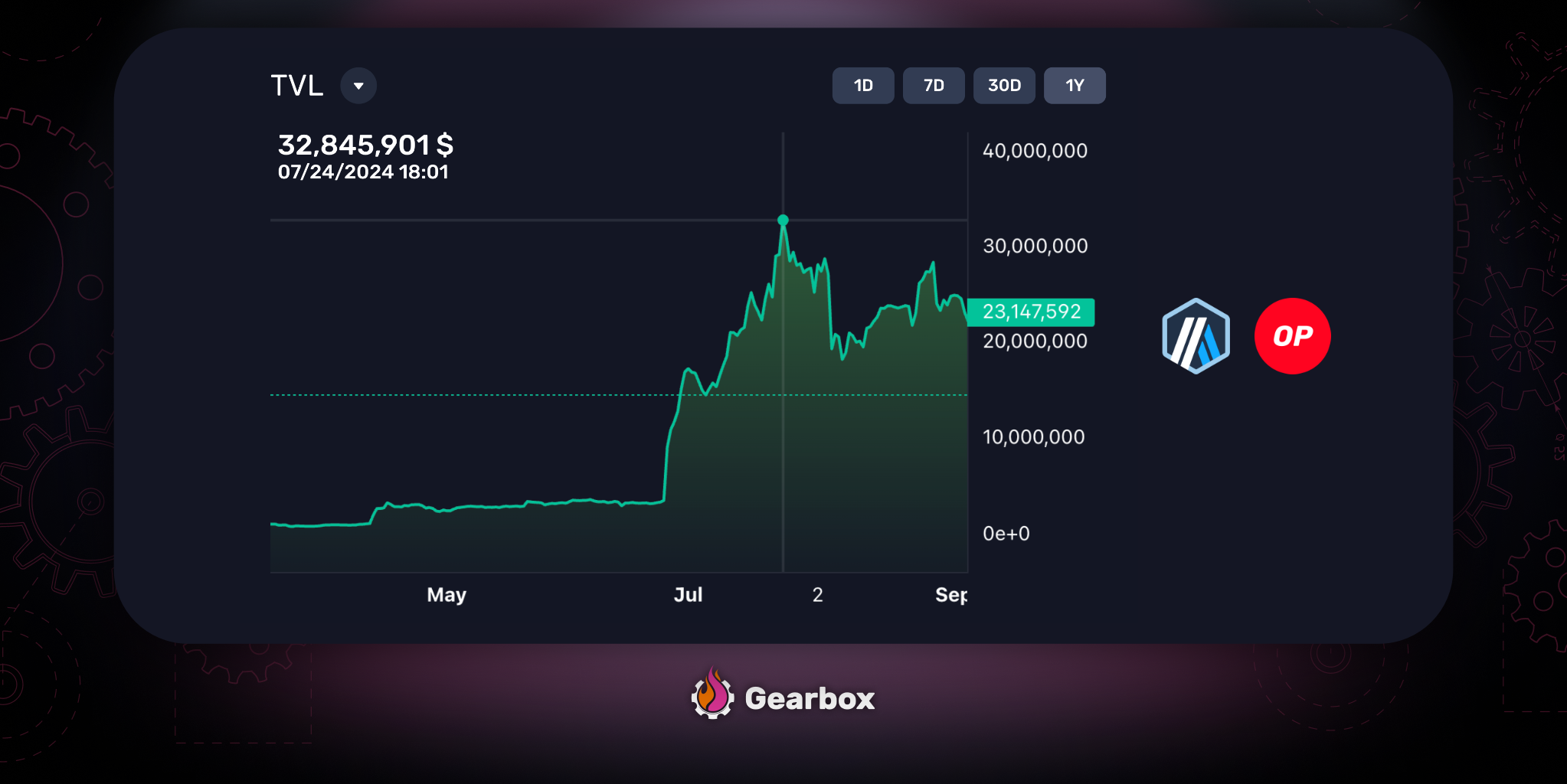Screen dimensions: 1567x784
Task: Click the peak data point on the chart
Action: [x=783, y=220]
